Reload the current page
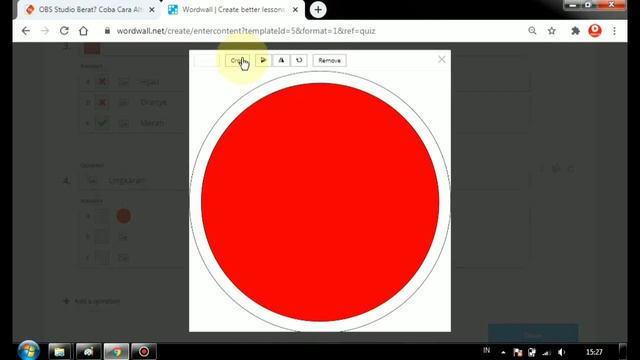This screenshot has width=640, height=360. (64, 31)
